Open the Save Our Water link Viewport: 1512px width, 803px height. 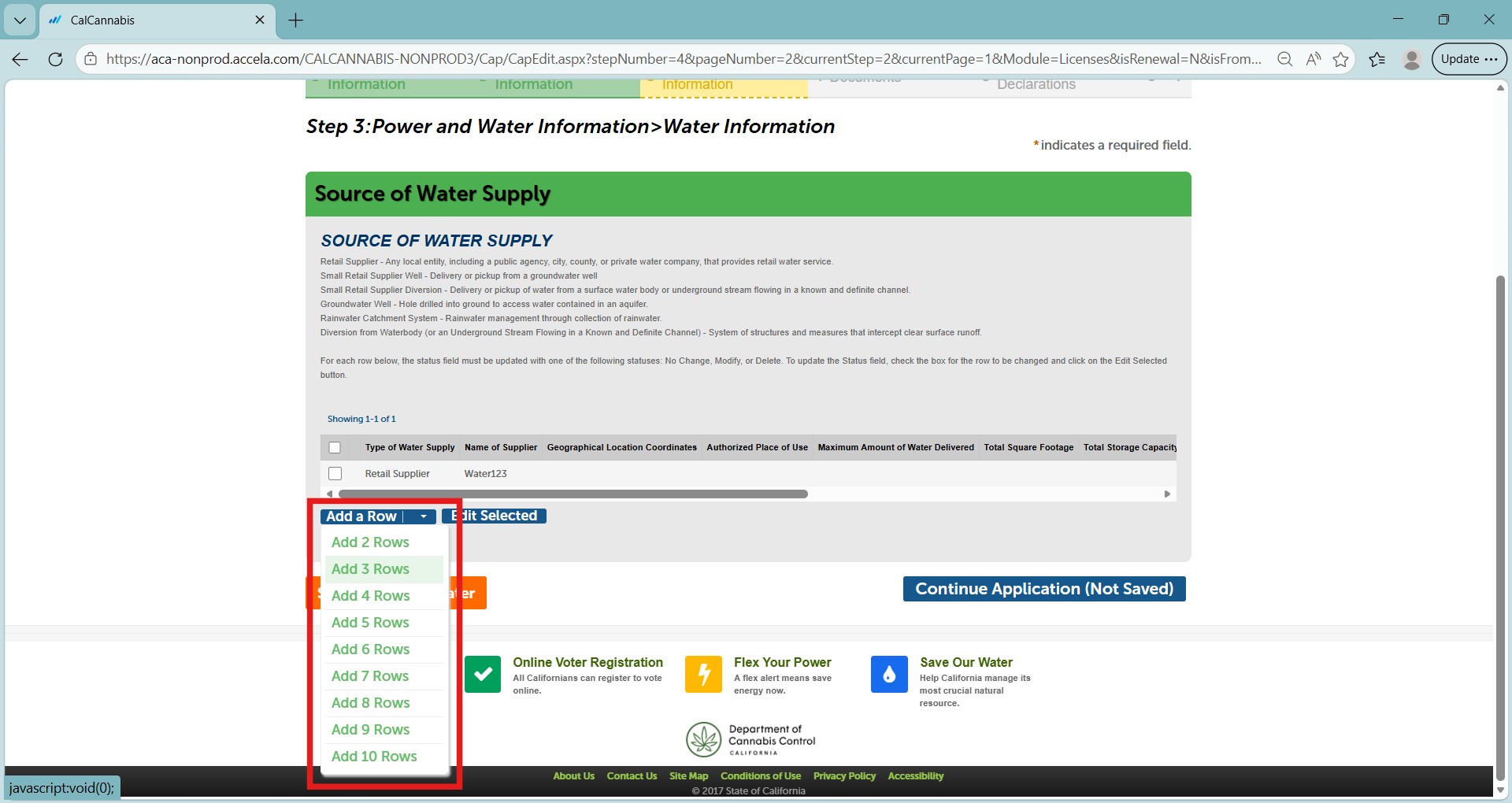pyautogui.click(x=966, y=663)
